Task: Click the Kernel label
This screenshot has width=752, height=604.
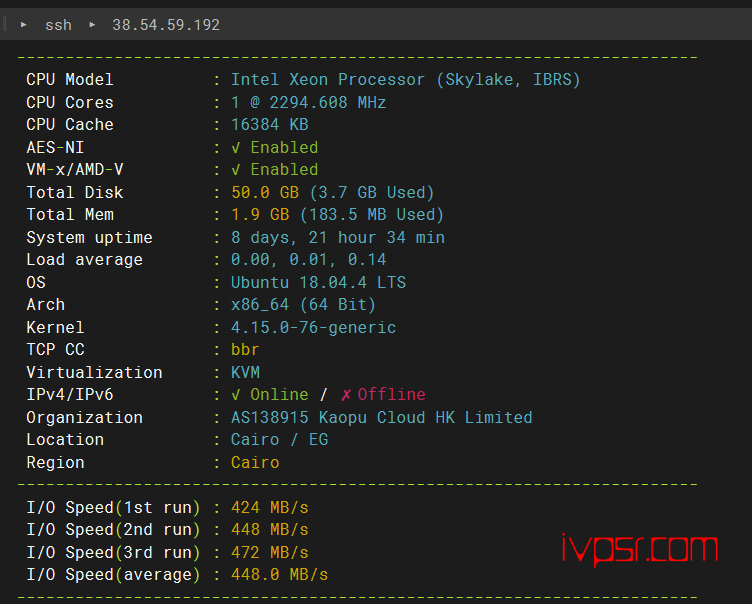Action: 55,327
